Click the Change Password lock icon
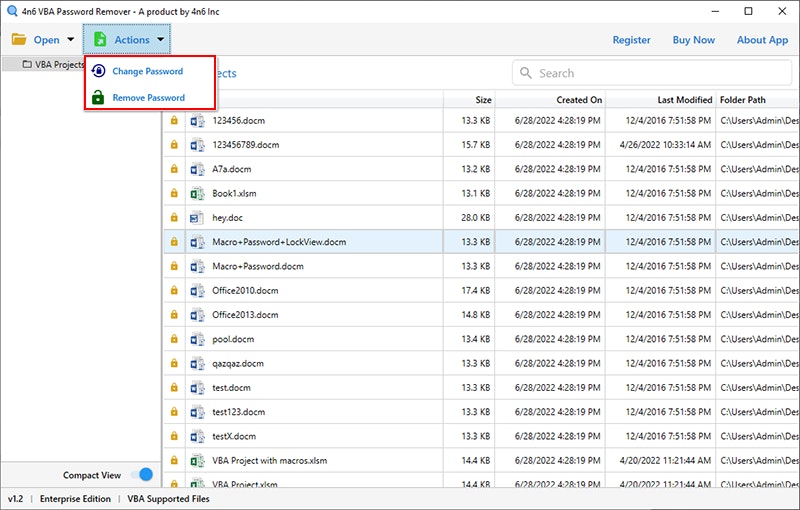The width and height of the screenshot is (800, 510). [98, 71]
